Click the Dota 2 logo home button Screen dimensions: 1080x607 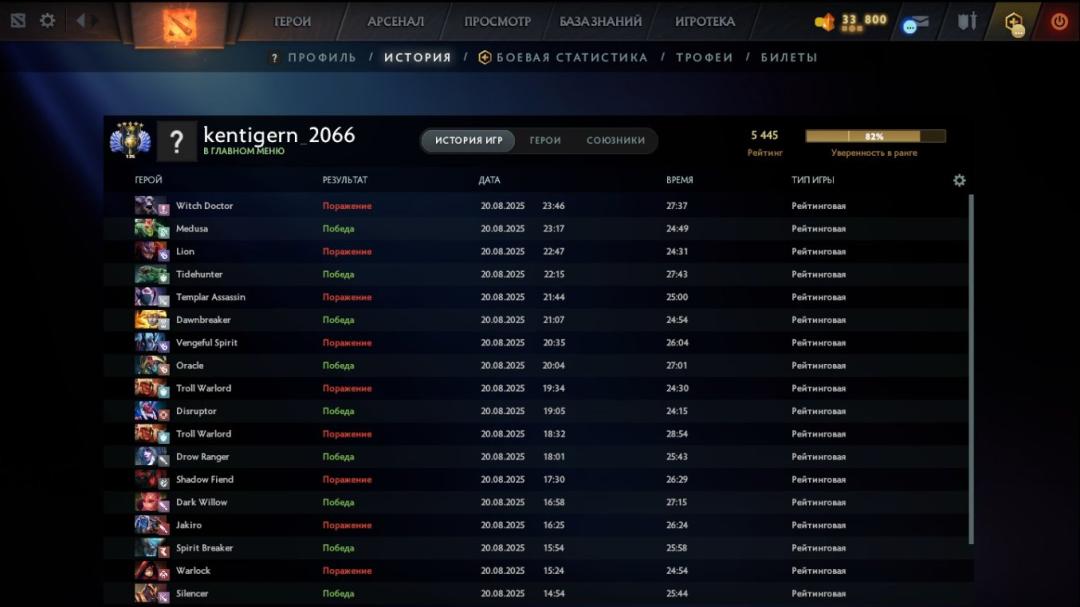pos(180,25)
